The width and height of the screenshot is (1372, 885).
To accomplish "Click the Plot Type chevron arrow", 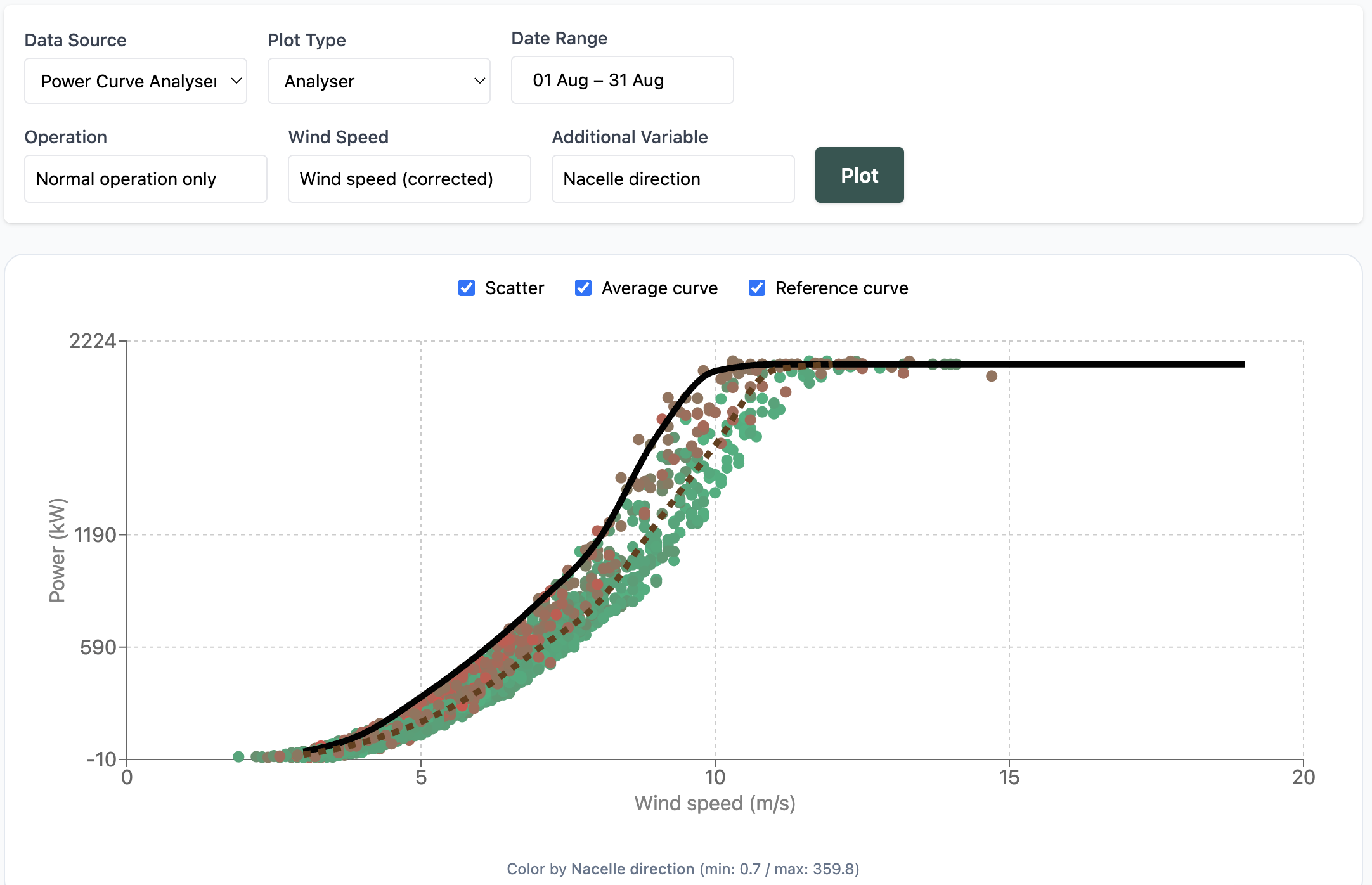I will [480, 81].
